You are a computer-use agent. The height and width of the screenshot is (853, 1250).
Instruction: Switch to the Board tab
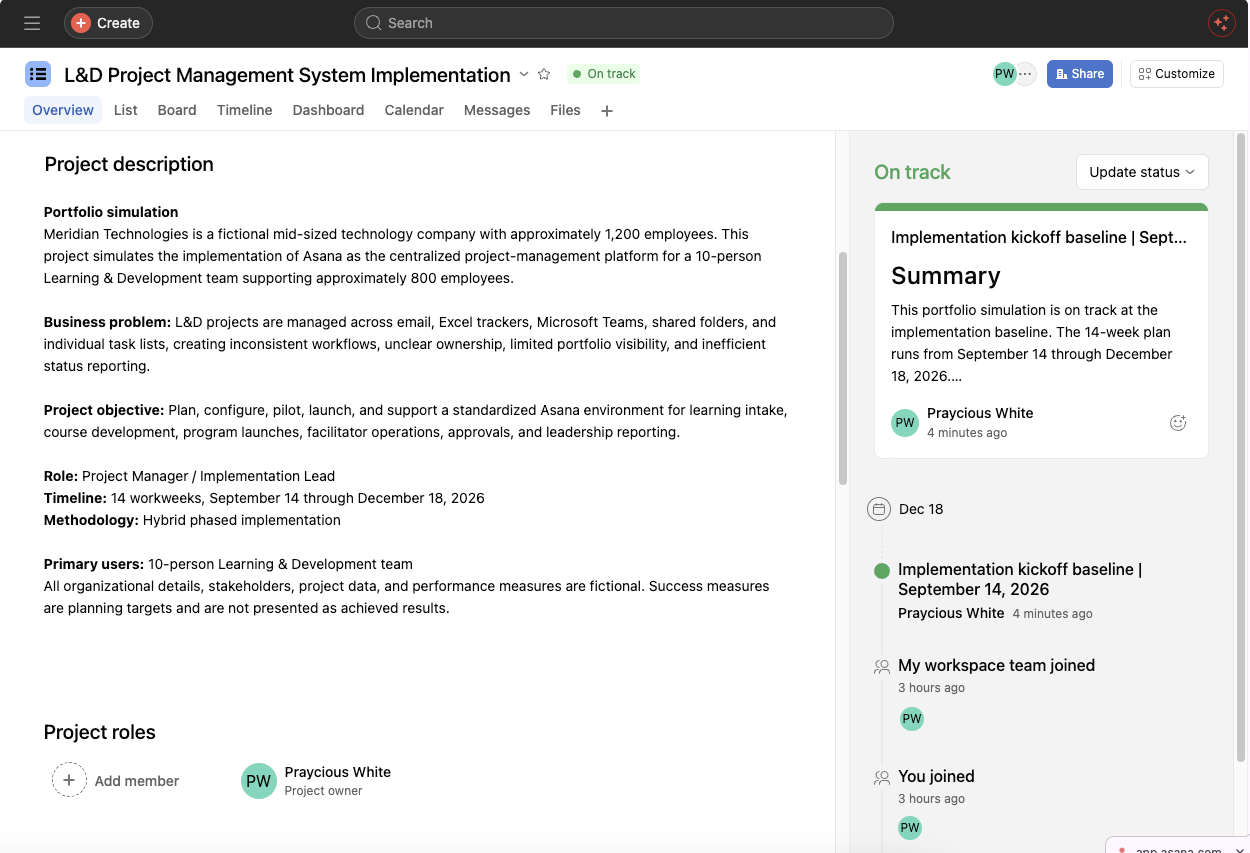[177, 110]
